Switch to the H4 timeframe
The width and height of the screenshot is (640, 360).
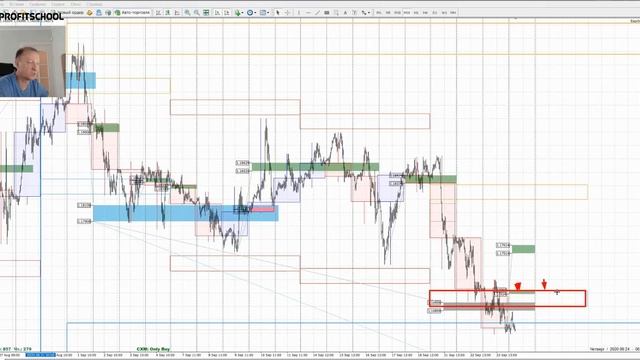coord(425,13)
